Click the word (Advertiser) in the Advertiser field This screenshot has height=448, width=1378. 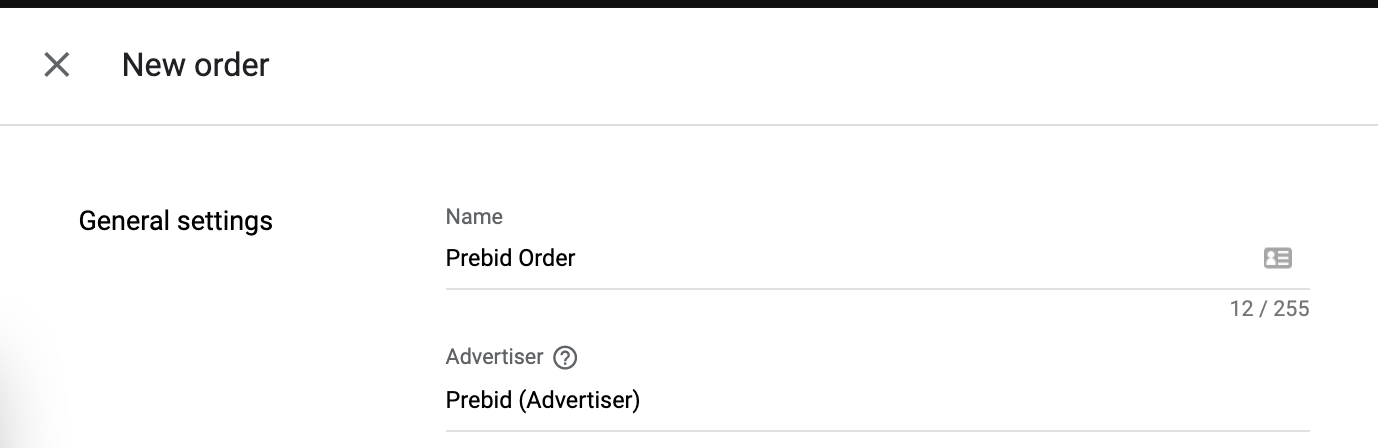coord(579,400)
